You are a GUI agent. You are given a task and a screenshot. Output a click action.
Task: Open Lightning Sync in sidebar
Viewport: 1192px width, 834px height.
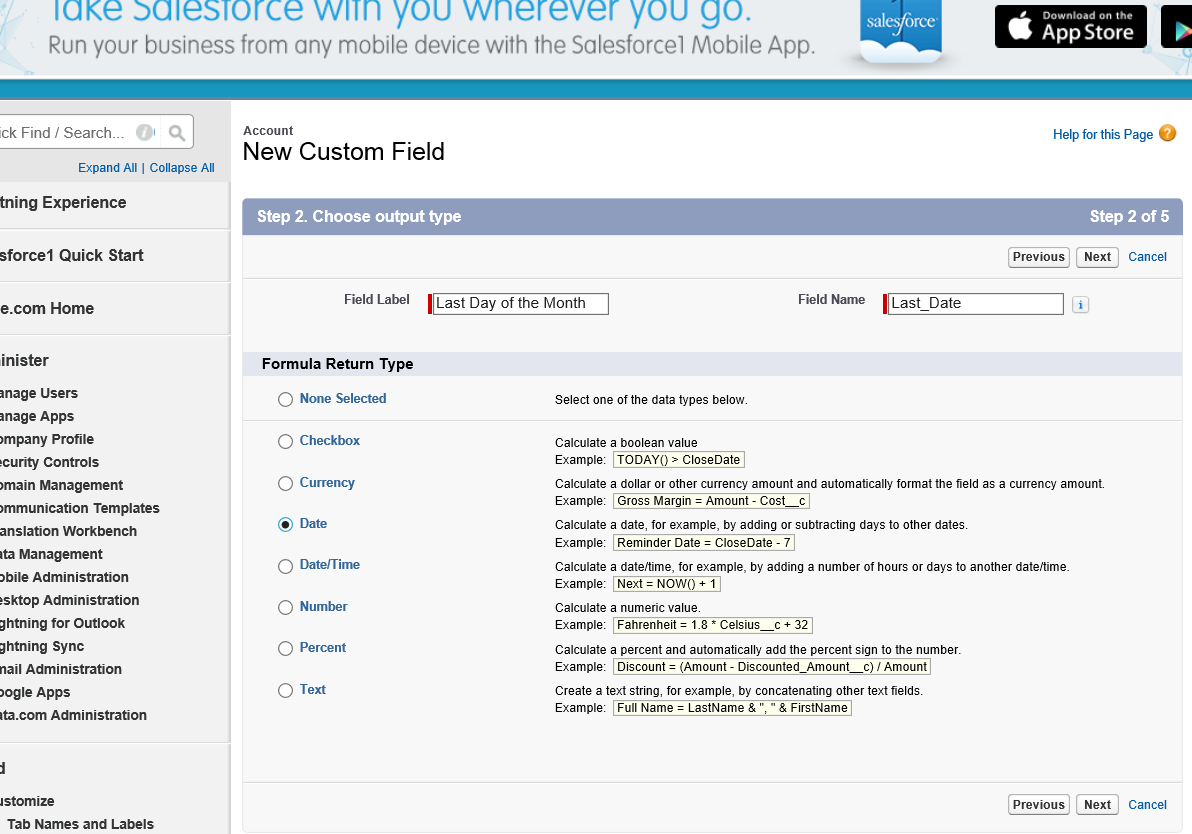coord(42,646)
